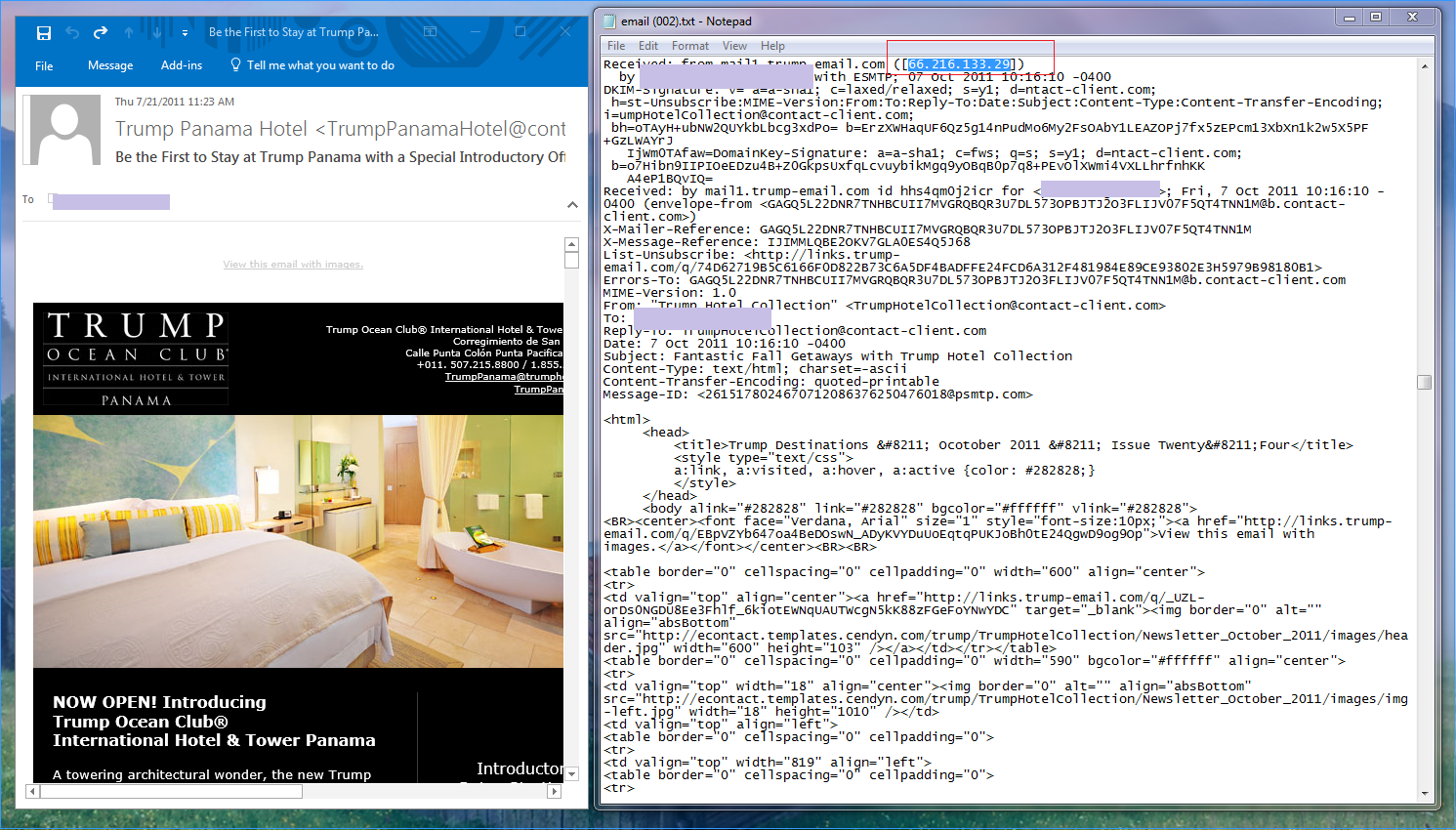Open Notepad's Format menu
Viewport: 1456px width, 830px height.
point(690,46)
